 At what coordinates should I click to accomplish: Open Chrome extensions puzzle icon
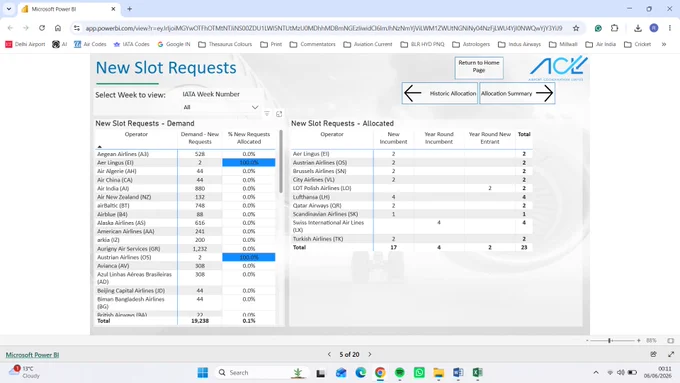coord(615,28)
